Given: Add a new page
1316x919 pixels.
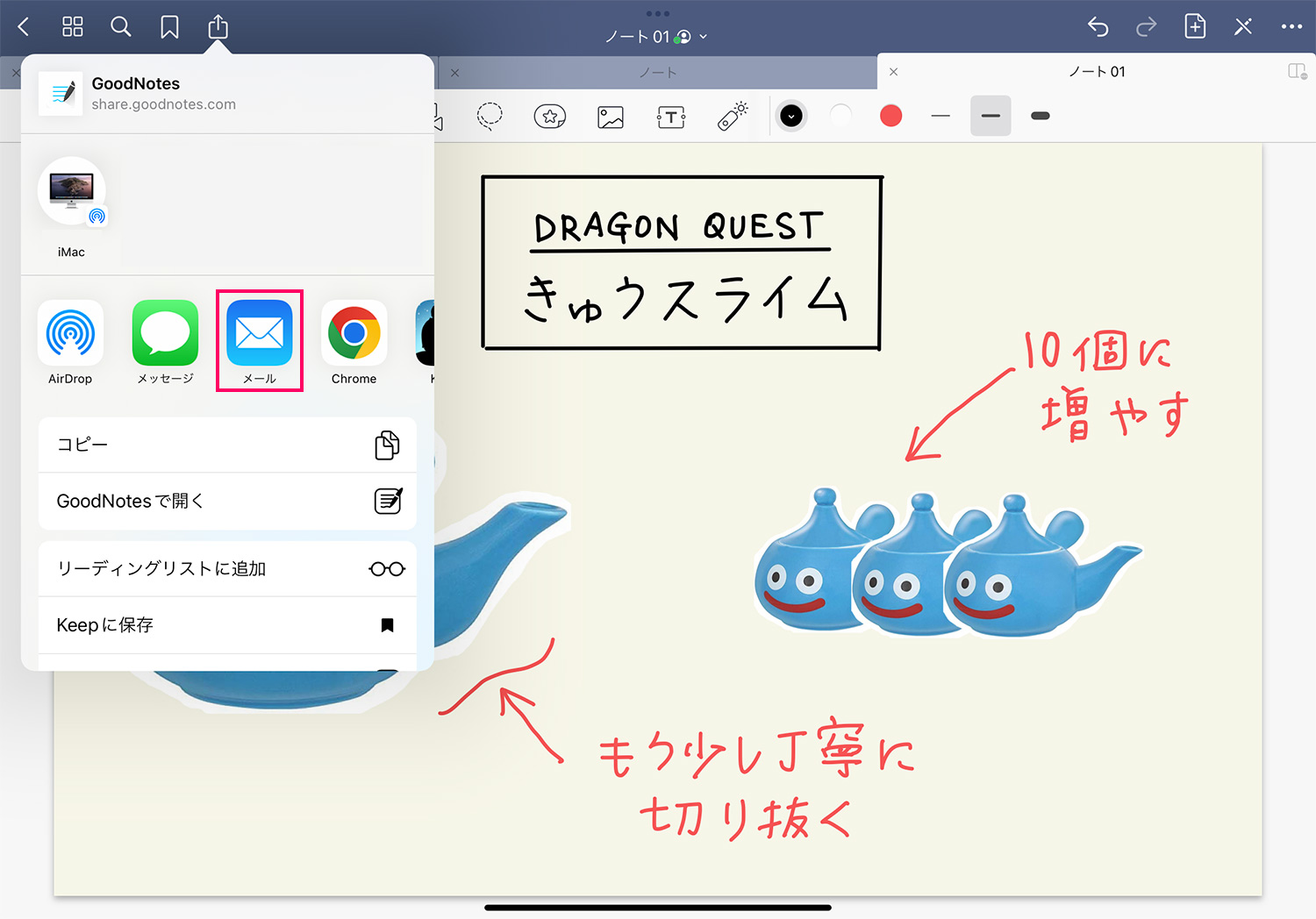Looking at the screenshot, I should [x=1195, y=26].
